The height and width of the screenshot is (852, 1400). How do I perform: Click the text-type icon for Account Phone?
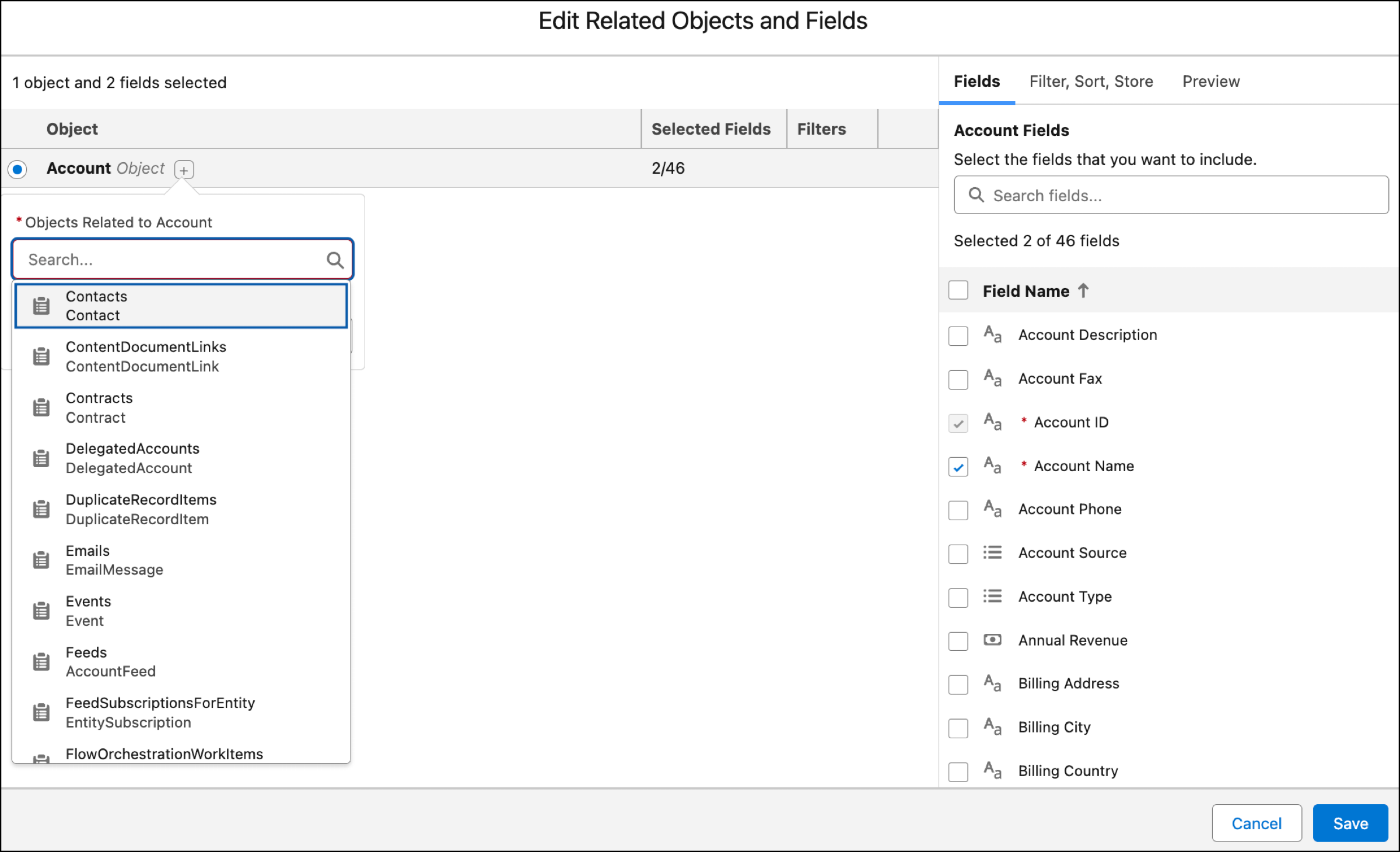992,509
